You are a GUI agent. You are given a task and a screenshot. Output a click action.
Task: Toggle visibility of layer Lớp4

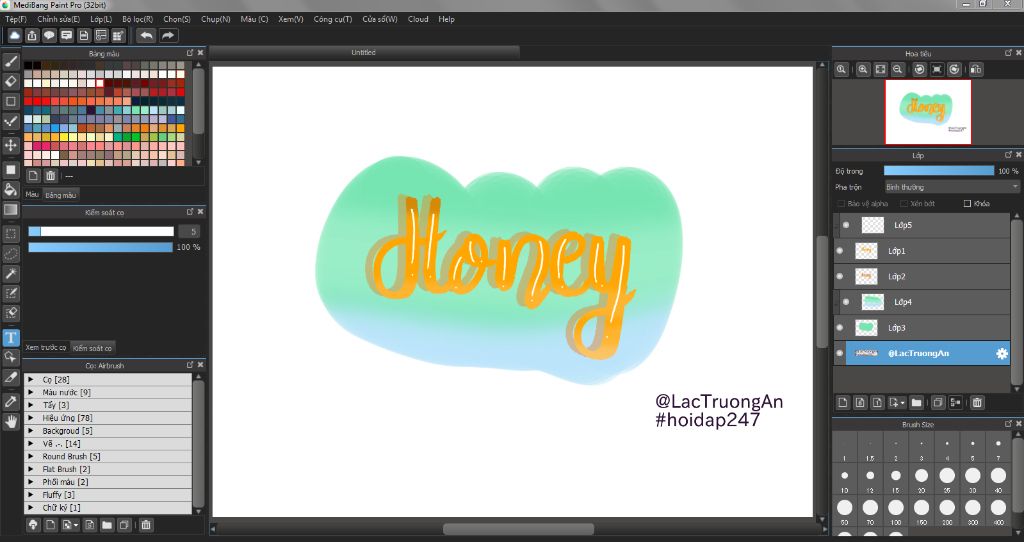tap(846, 302)
